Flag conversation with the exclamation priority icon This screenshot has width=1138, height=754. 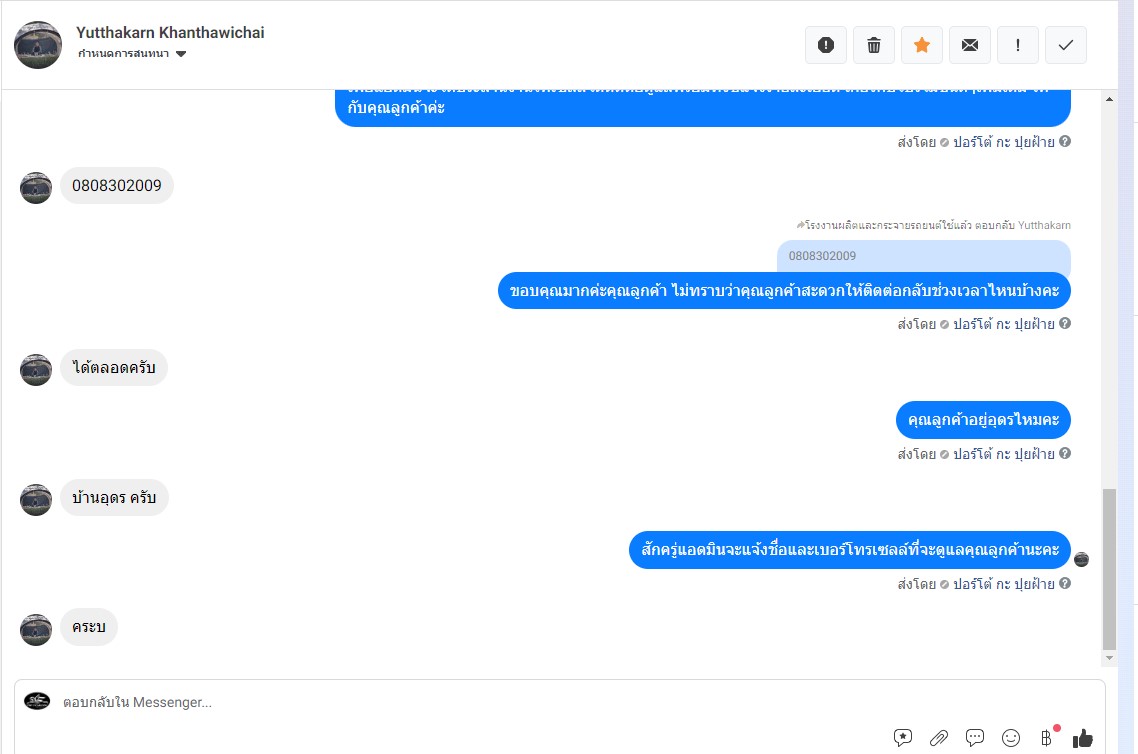coord(1018,45)
